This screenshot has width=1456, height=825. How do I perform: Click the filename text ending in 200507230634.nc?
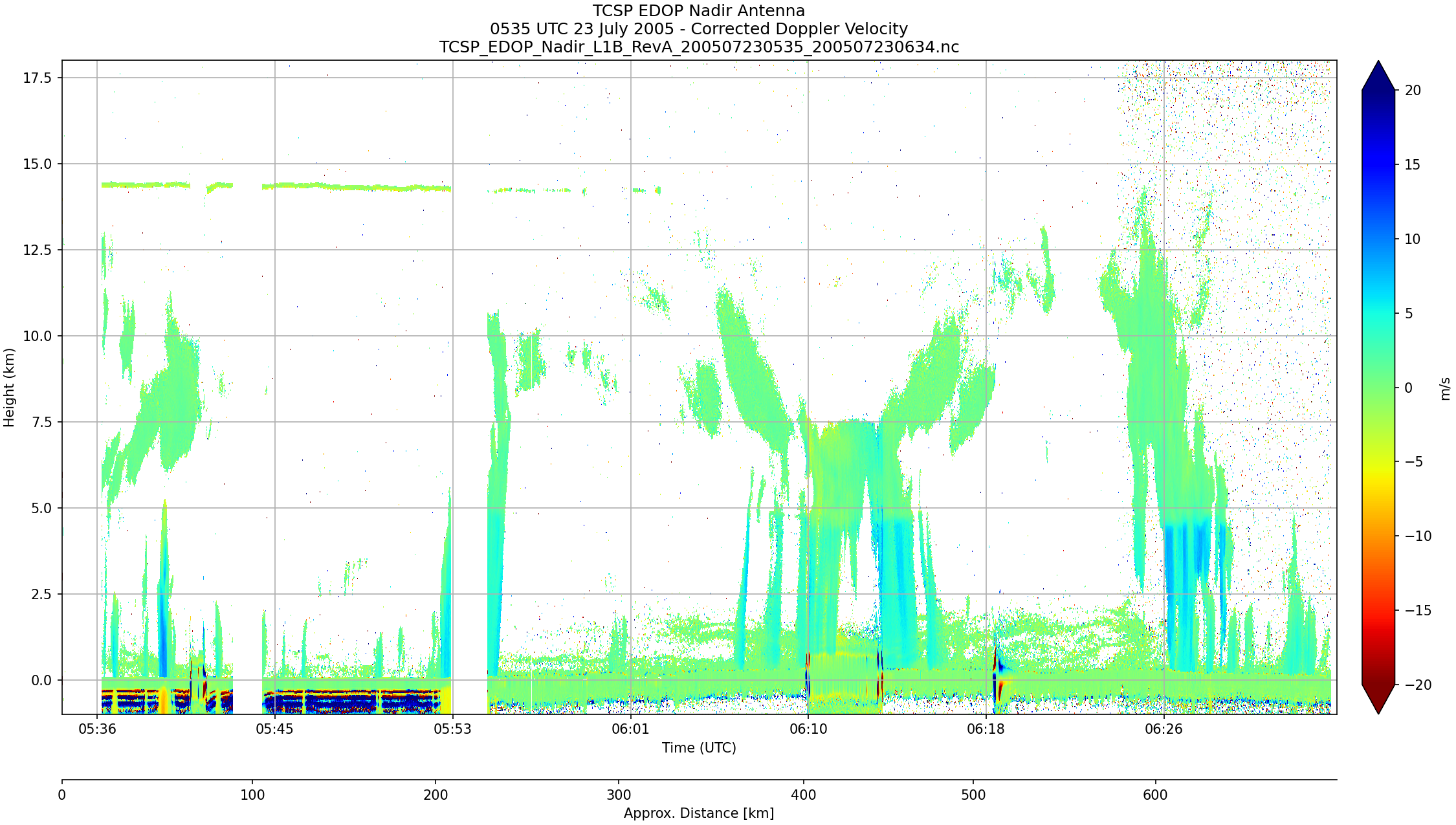click(699, 47)
